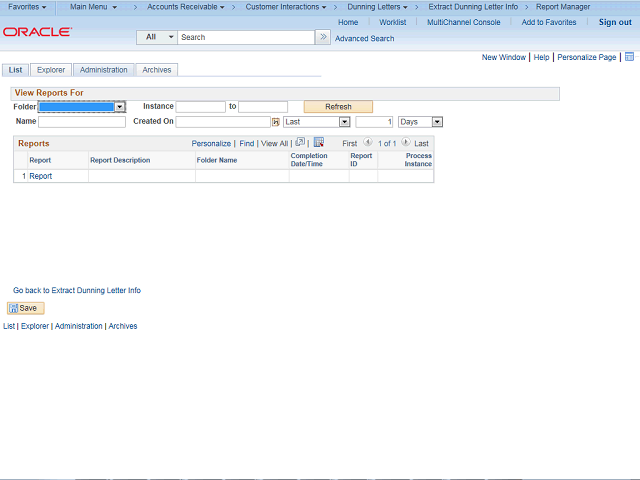Expand Accounts Receivable breadcrumb menu

click(x=186, y=7)
